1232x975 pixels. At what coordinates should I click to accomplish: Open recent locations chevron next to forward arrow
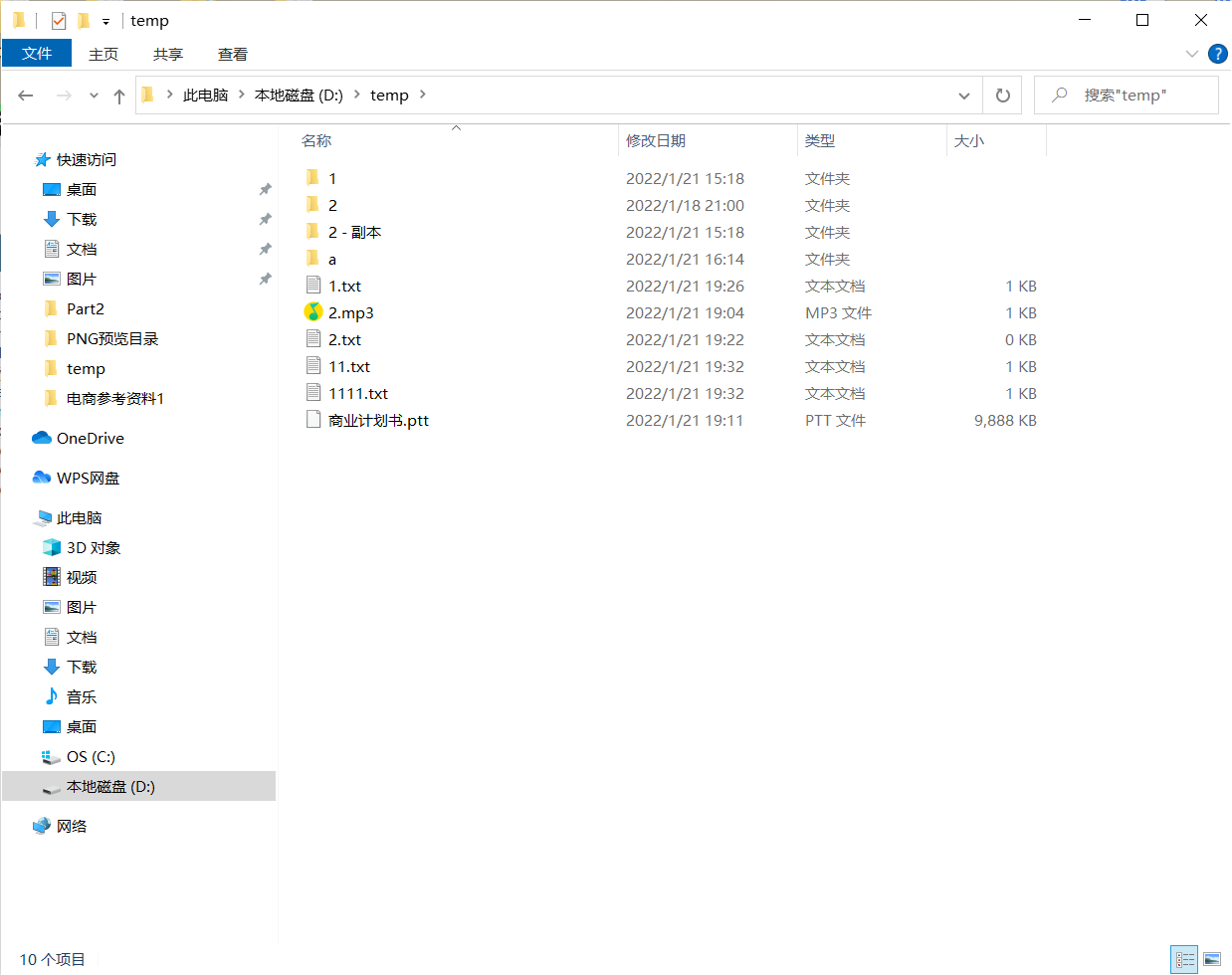93,95
